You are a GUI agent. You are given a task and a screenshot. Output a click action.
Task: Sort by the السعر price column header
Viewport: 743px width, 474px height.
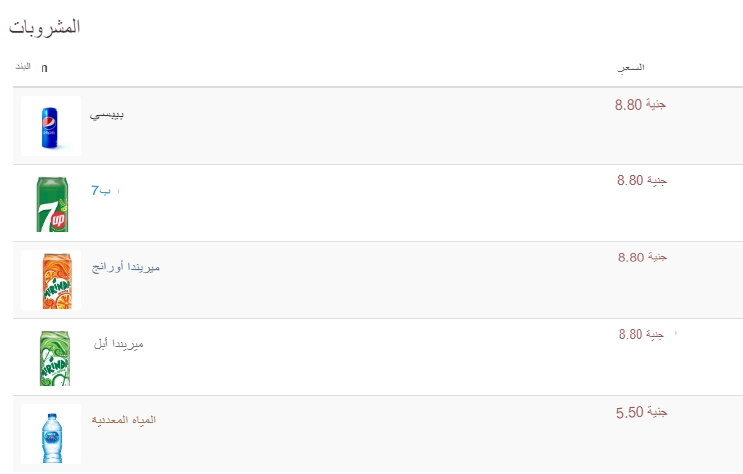(630, 68)
